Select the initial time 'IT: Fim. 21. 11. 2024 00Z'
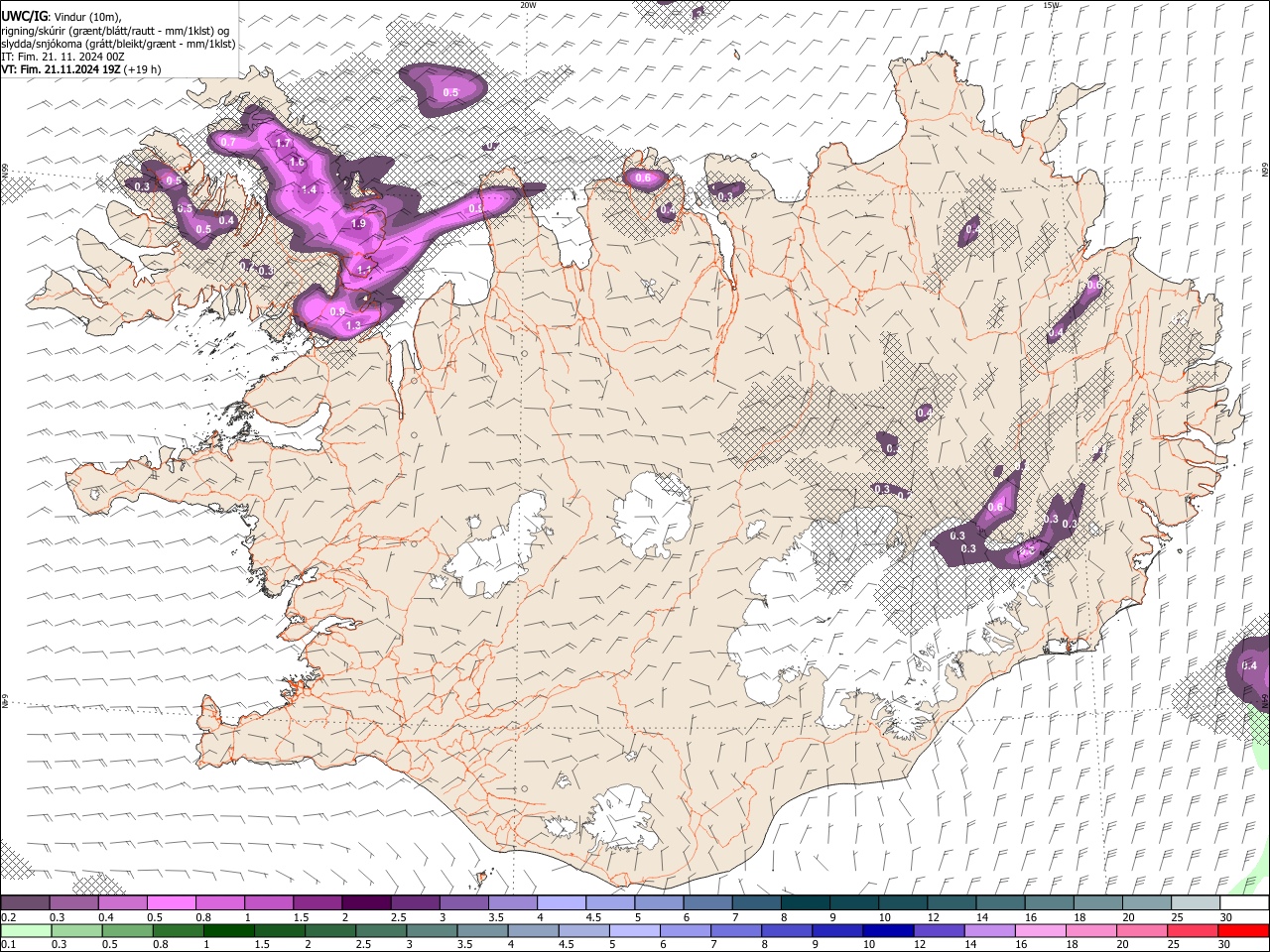The width and height of the screenshot is (1270, 952). pyautogui.click(x=63, y=57)
